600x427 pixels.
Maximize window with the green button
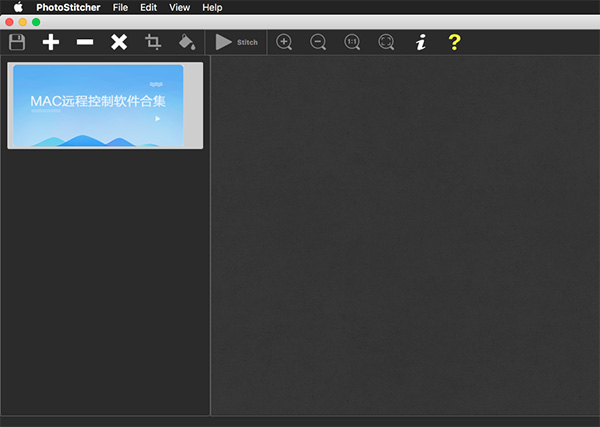pos(36,22)
